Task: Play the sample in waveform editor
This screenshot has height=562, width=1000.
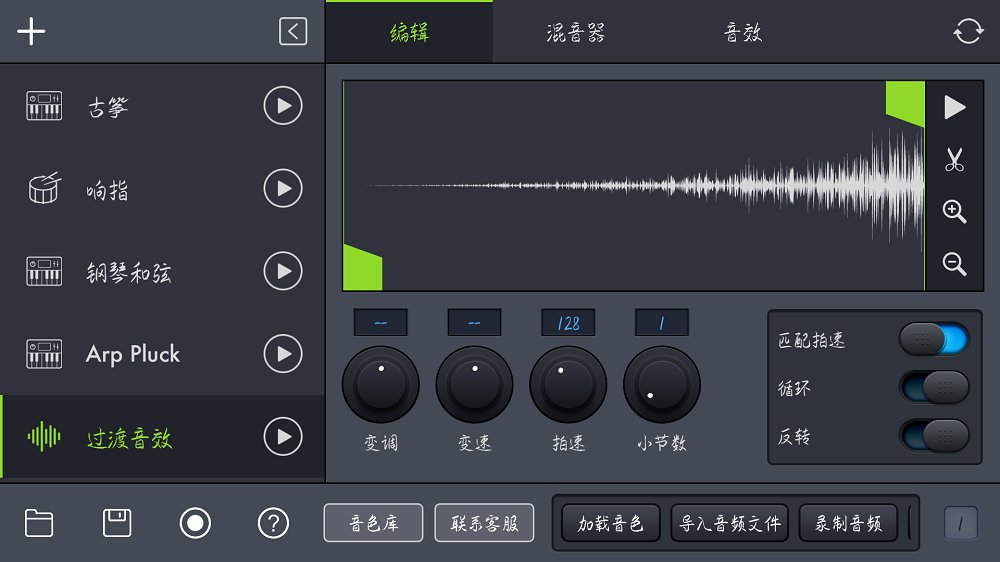Action: 955,107
